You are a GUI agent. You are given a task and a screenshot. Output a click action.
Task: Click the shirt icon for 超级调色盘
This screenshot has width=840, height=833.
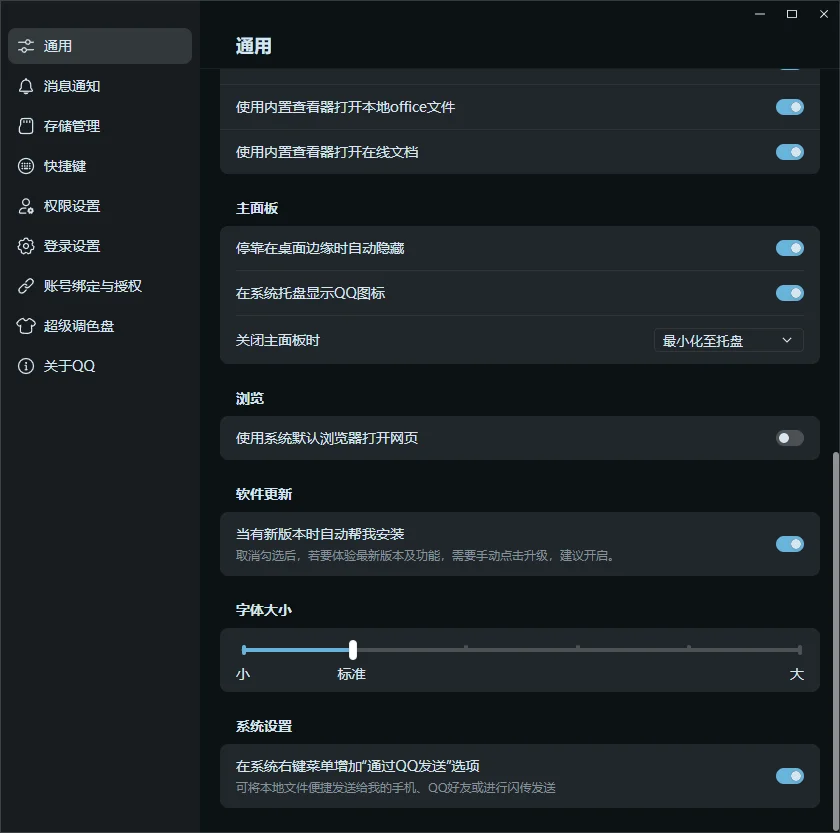26,326
